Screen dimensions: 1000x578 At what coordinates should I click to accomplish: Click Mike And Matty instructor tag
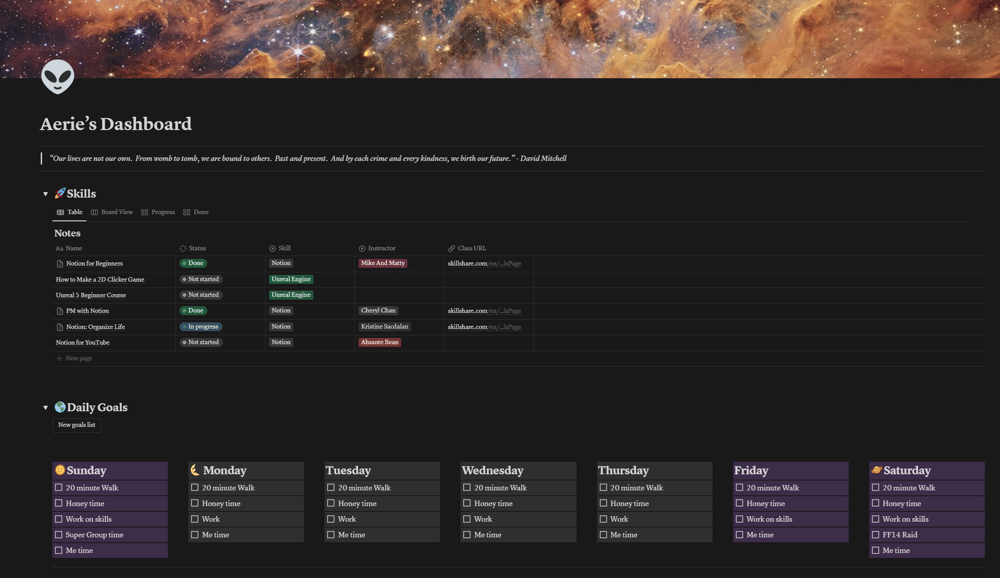(383, 263)
